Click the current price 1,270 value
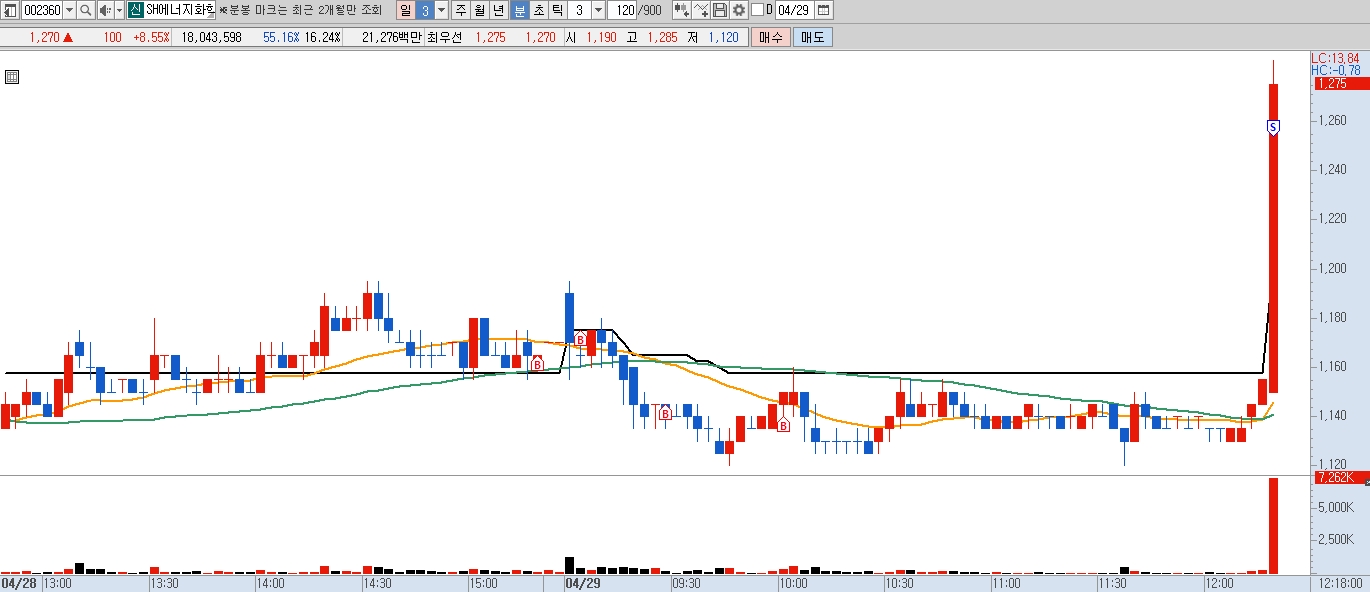Screen dimensions: 1370x592 (44, 37)
